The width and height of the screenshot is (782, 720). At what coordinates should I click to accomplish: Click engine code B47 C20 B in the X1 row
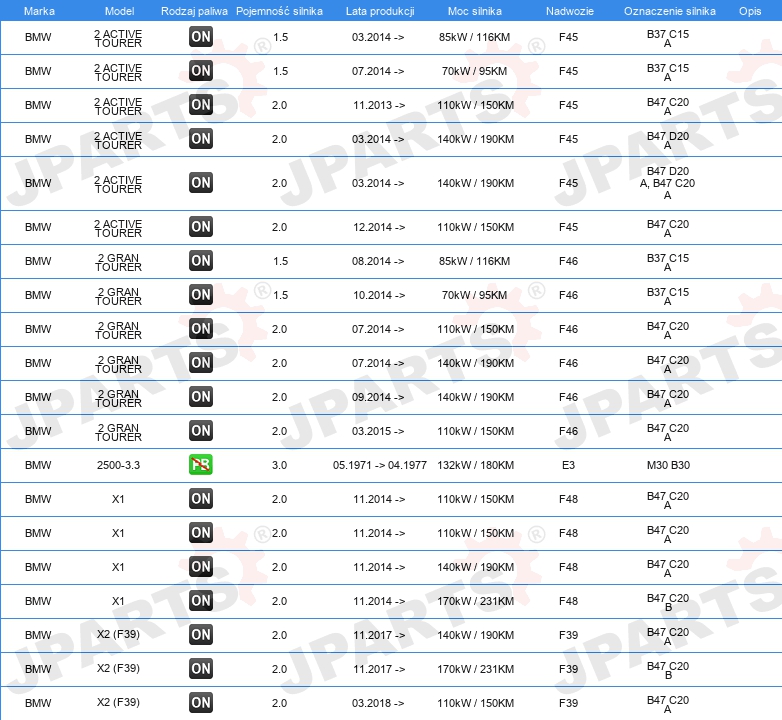coord(668,602)
